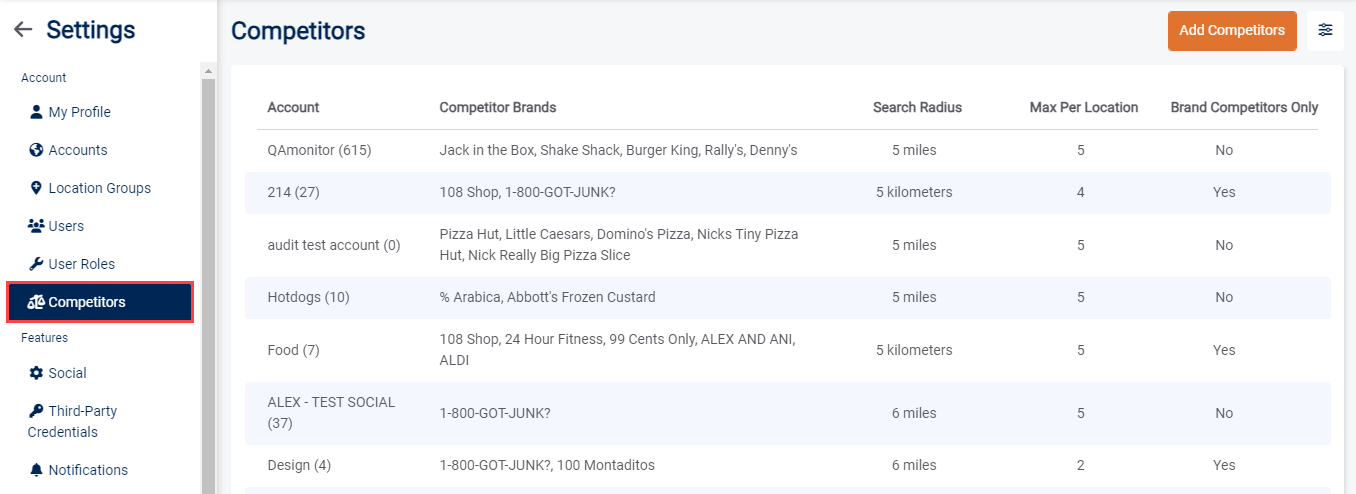The image size is (1356, 494).
Task: Click the Notifications bell icon
Action: (x=37, y=470)
